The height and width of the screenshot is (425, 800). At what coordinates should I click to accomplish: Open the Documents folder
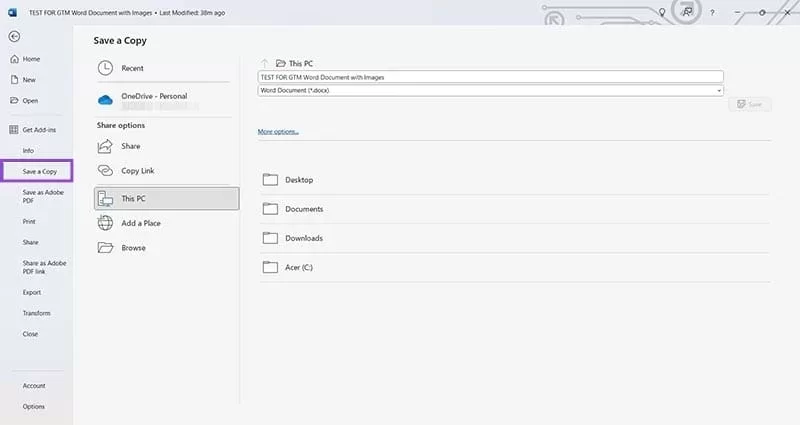pyautogui.click(x=303, y=209)
